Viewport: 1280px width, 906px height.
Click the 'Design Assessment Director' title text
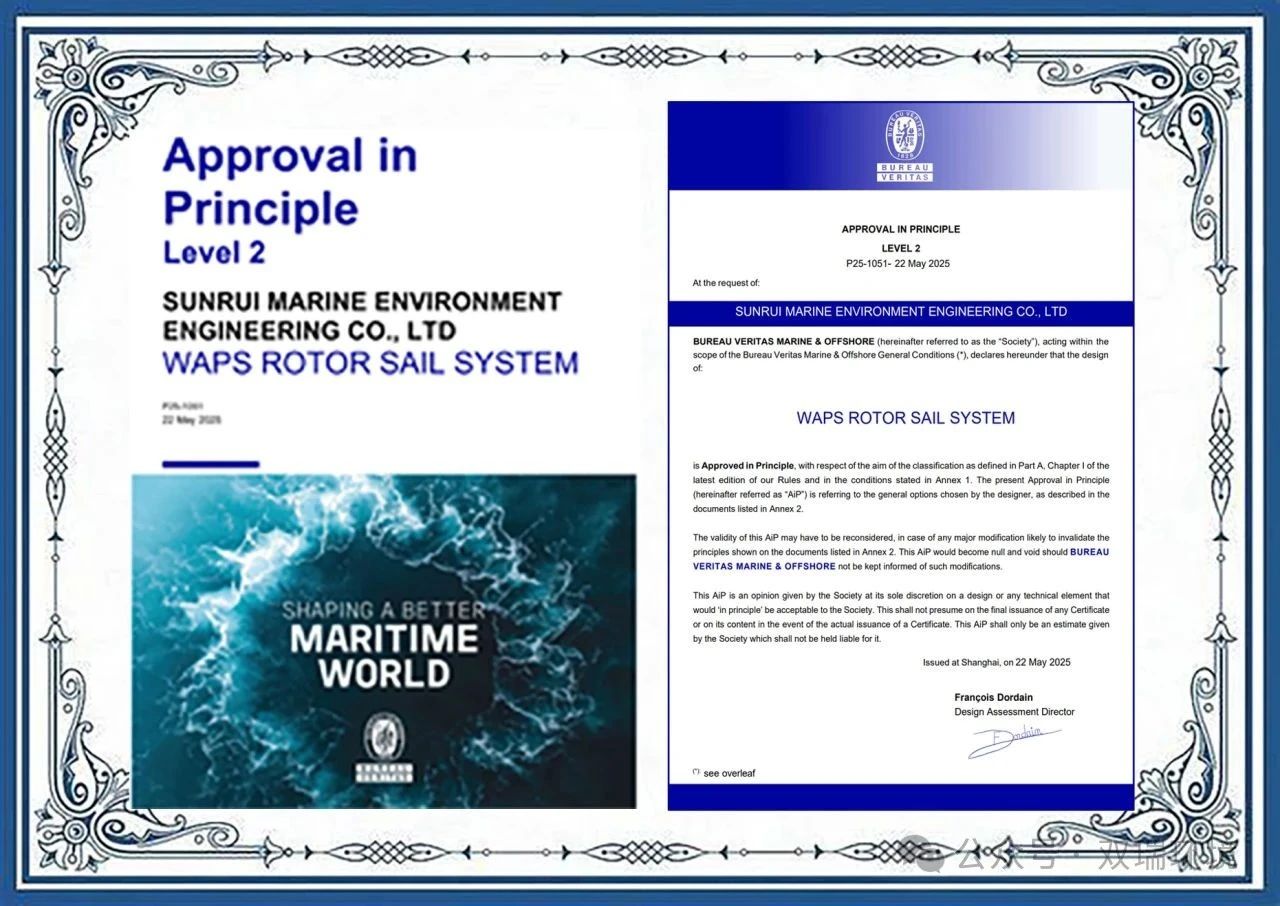[1014, 712]
